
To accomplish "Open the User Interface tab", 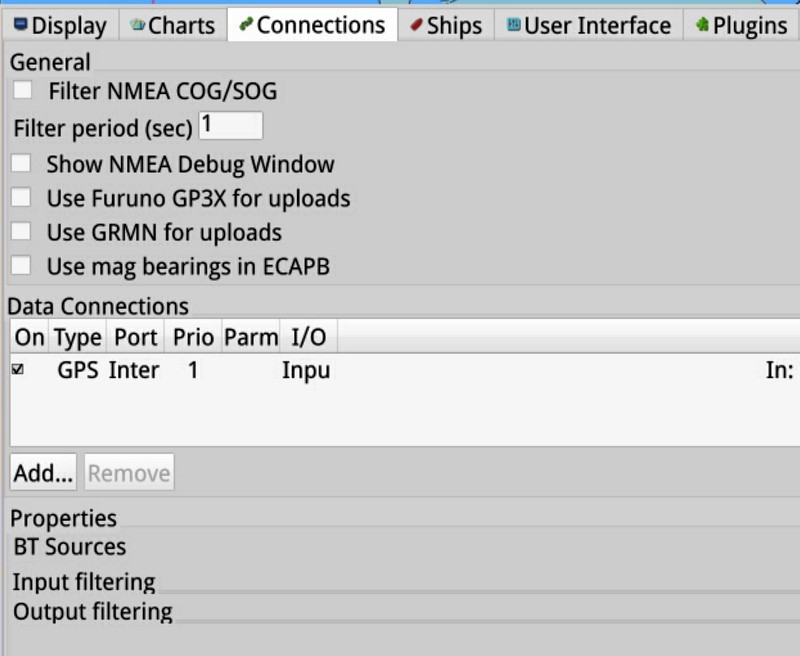I will coord(589,25).
